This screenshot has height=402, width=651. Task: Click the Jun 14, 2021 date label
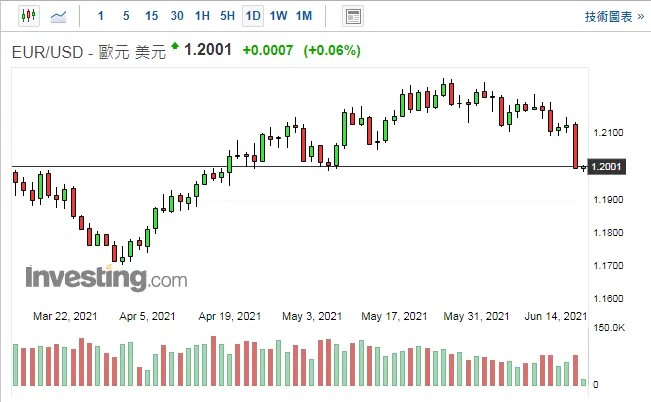click(556, 316)
